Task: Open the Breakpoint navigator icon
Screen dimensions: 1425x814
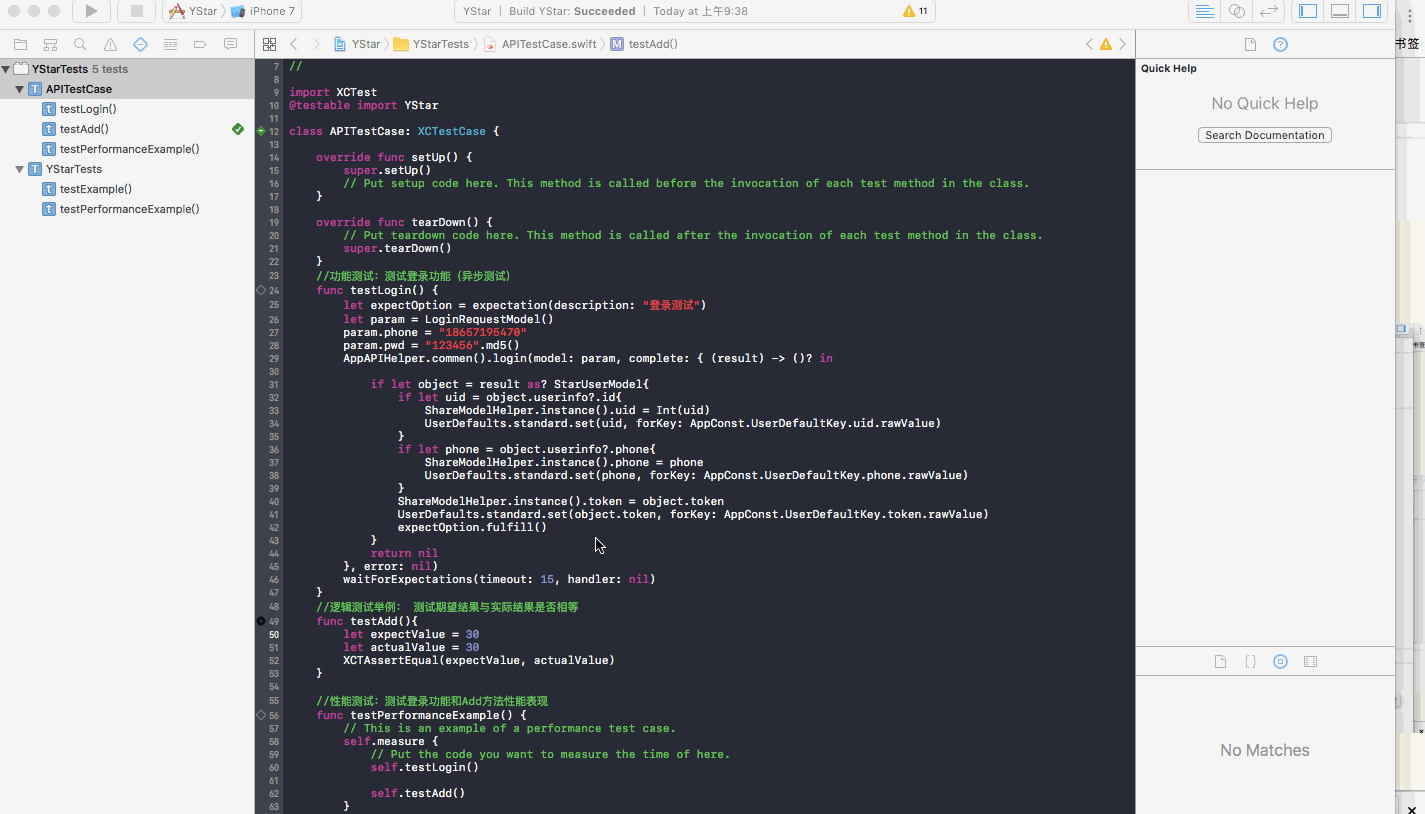Action: point(200,45)
